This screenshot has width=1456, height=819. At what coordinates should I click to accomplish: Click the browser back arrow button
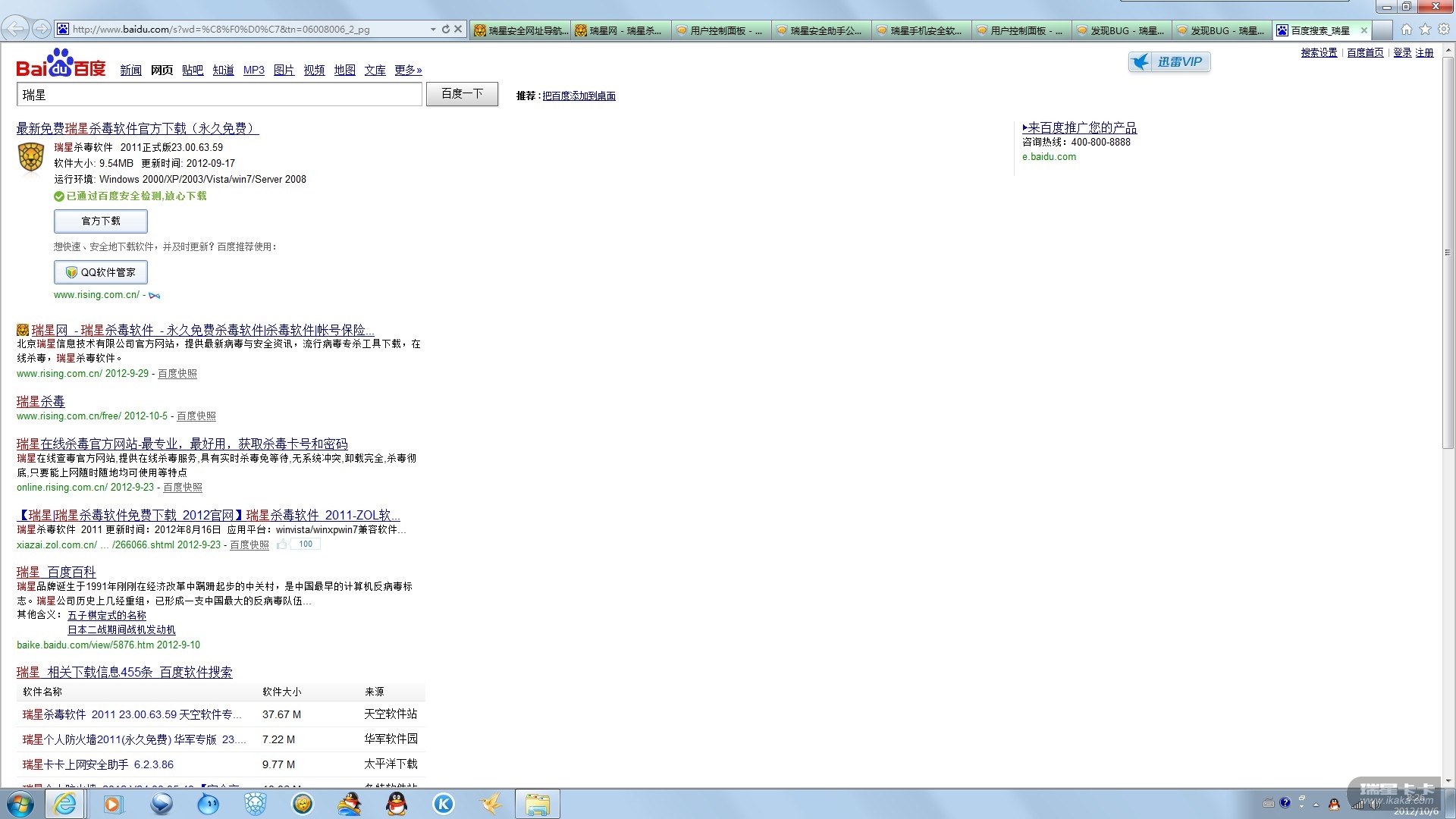point(14,29)
